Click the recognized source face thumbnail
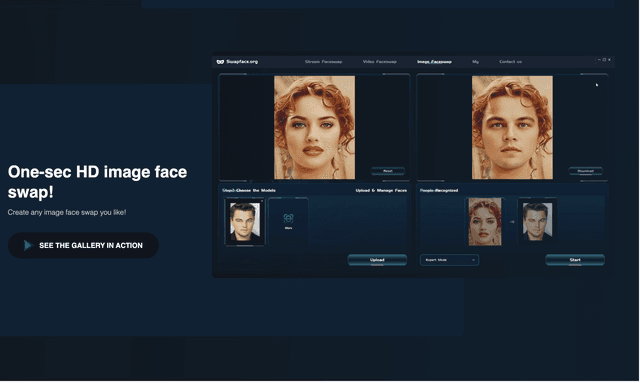 click(x=484, y=222)
